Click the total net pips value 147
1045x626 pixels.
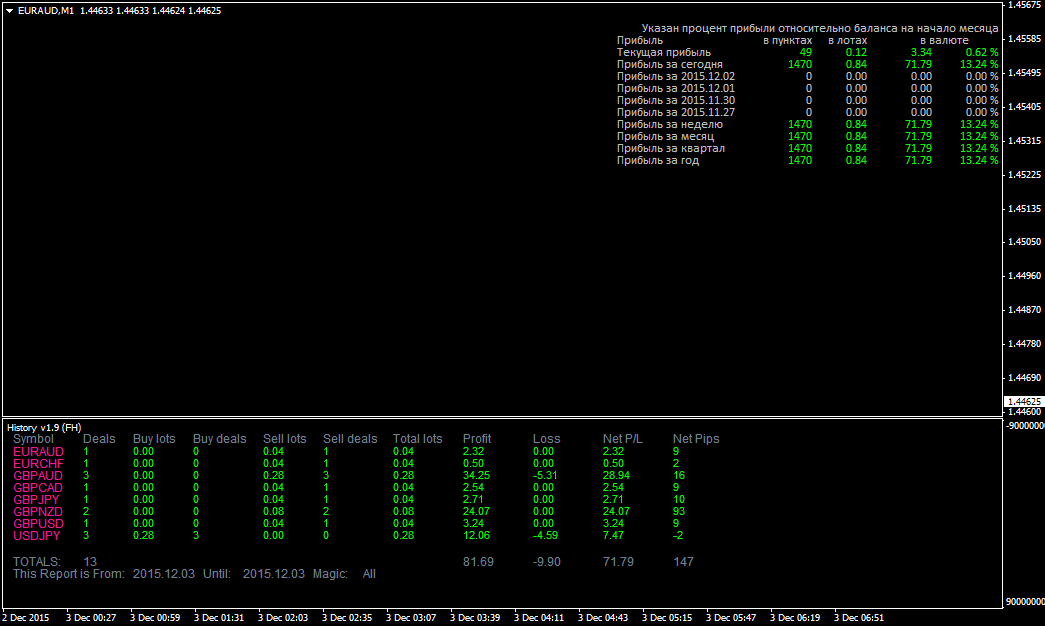click(x=683, y=562)
